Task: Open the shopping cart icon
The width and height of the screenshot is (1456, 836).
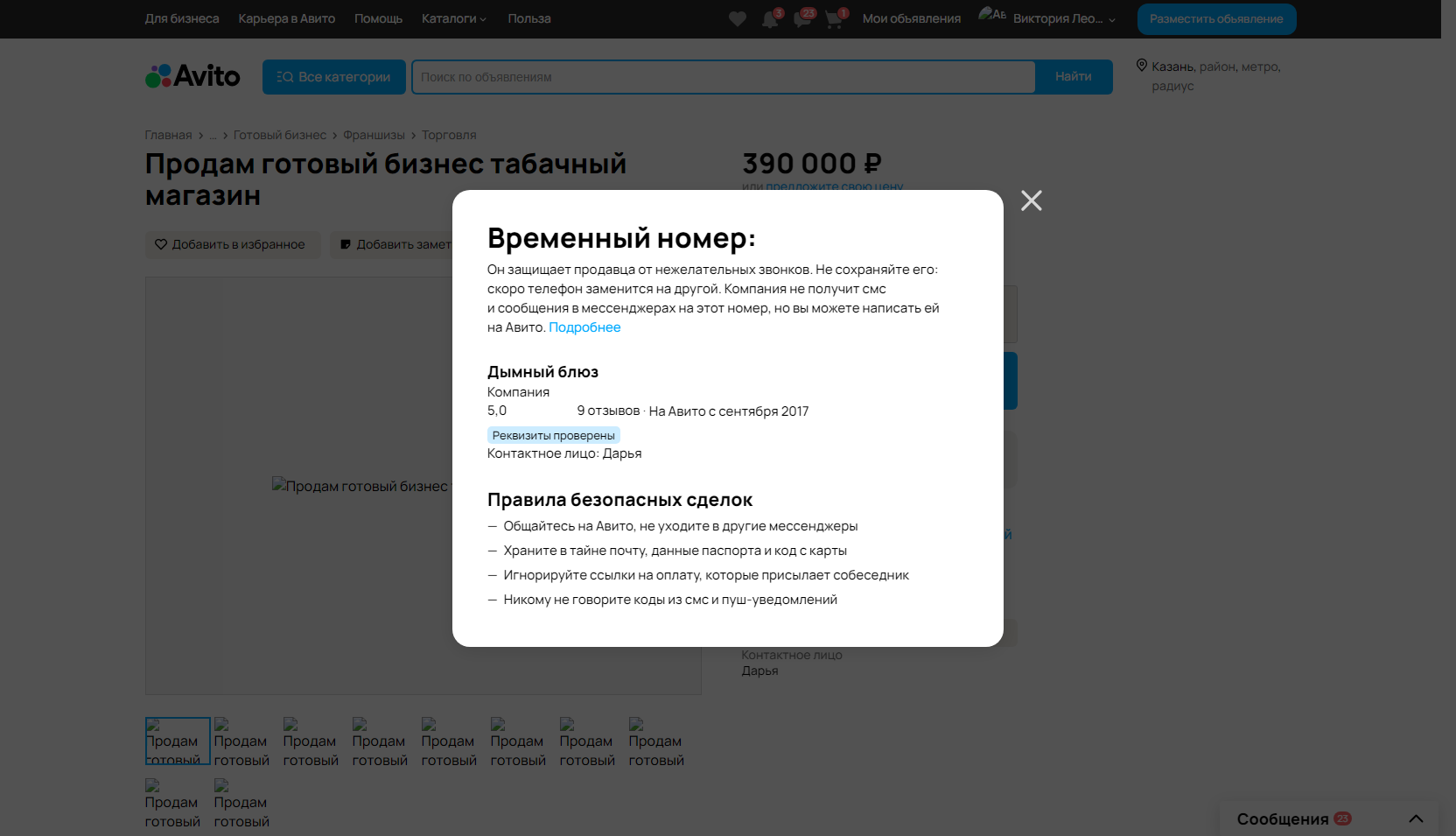Action: tap(834, 18)
